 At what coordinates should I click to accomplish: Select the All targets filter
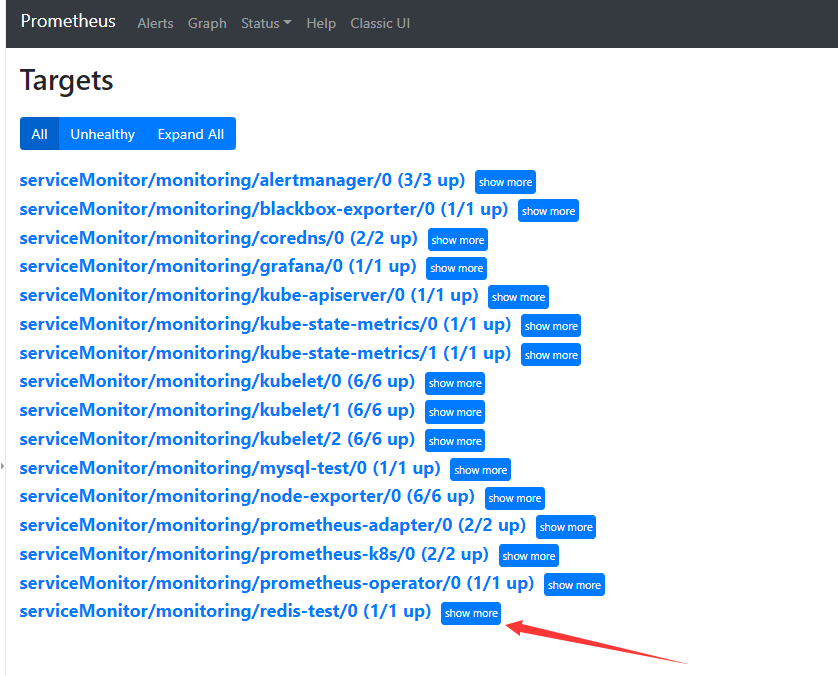coord(40,134)
